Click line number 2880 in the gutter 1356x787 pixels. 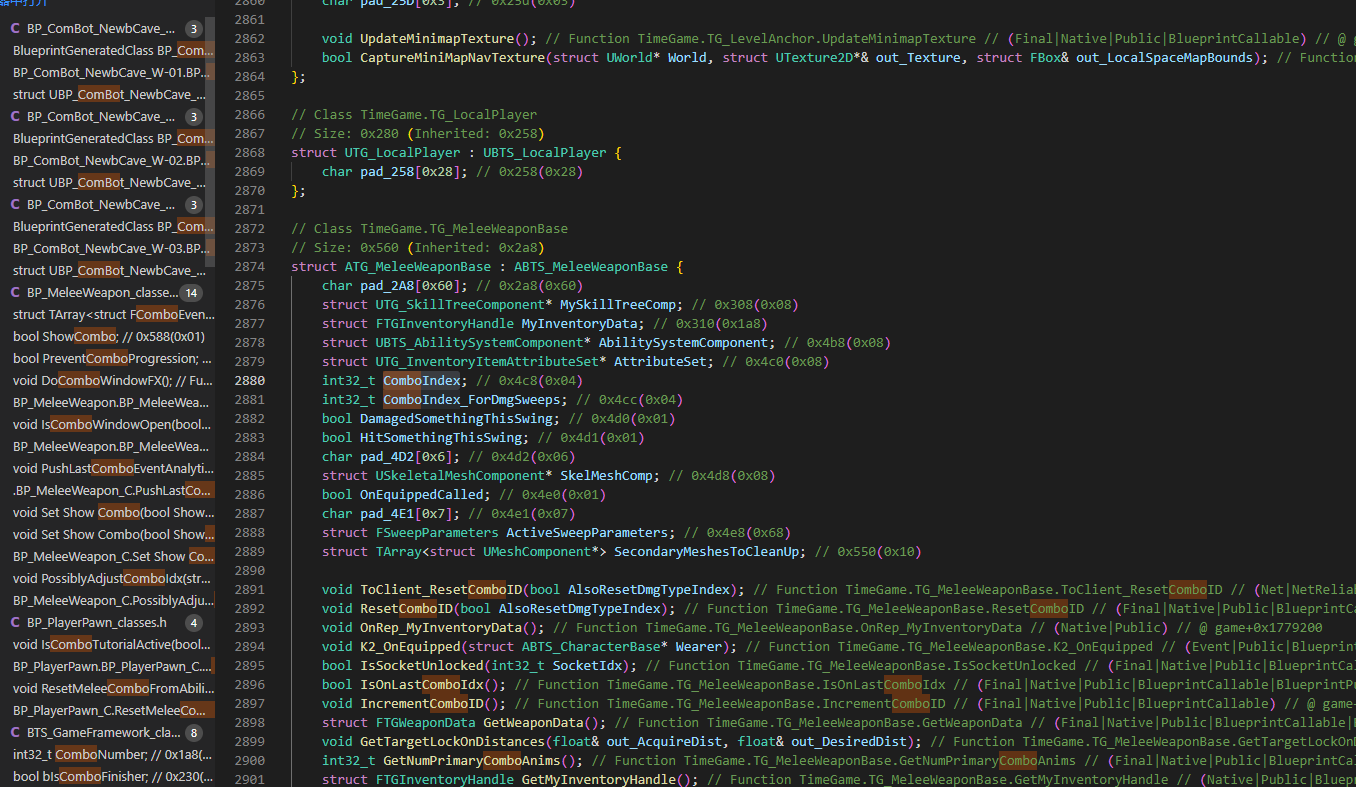(x=249, y=381)
